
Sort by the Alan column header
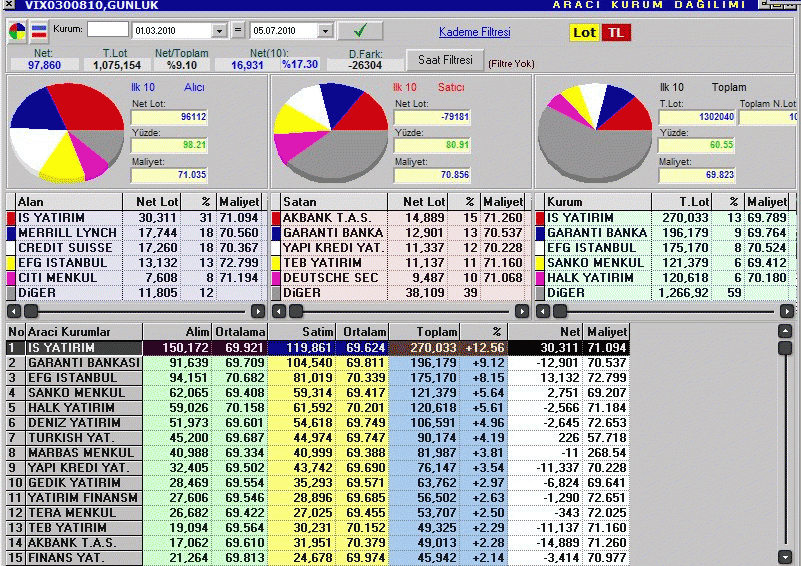(69, 202)
